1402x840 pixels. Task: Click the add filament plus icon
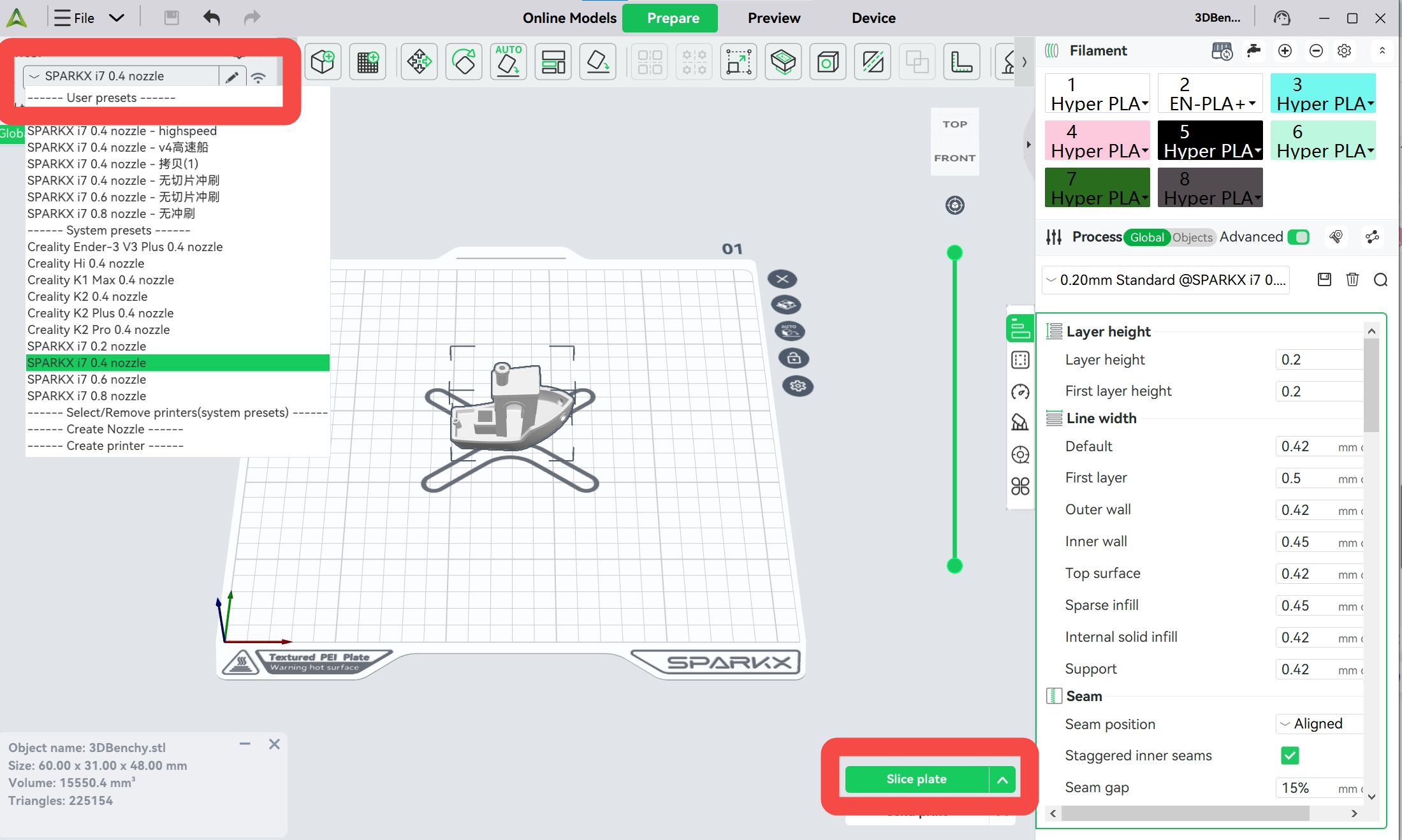click(x=1285, y=50)
